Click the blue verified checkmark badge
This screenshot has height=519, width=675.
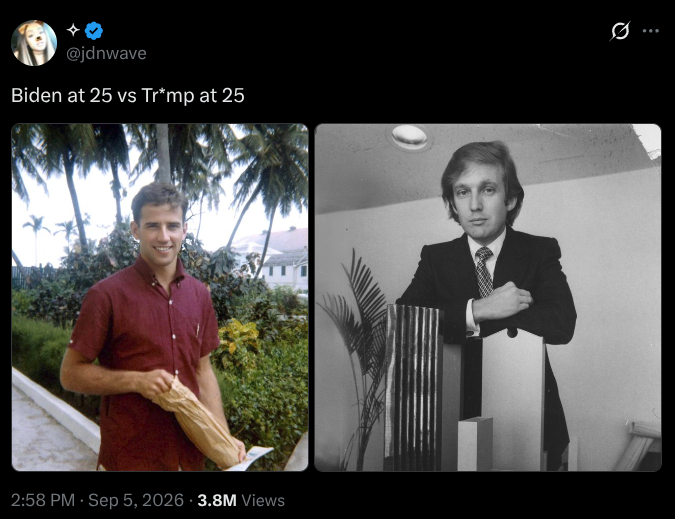tap(93, 31)
